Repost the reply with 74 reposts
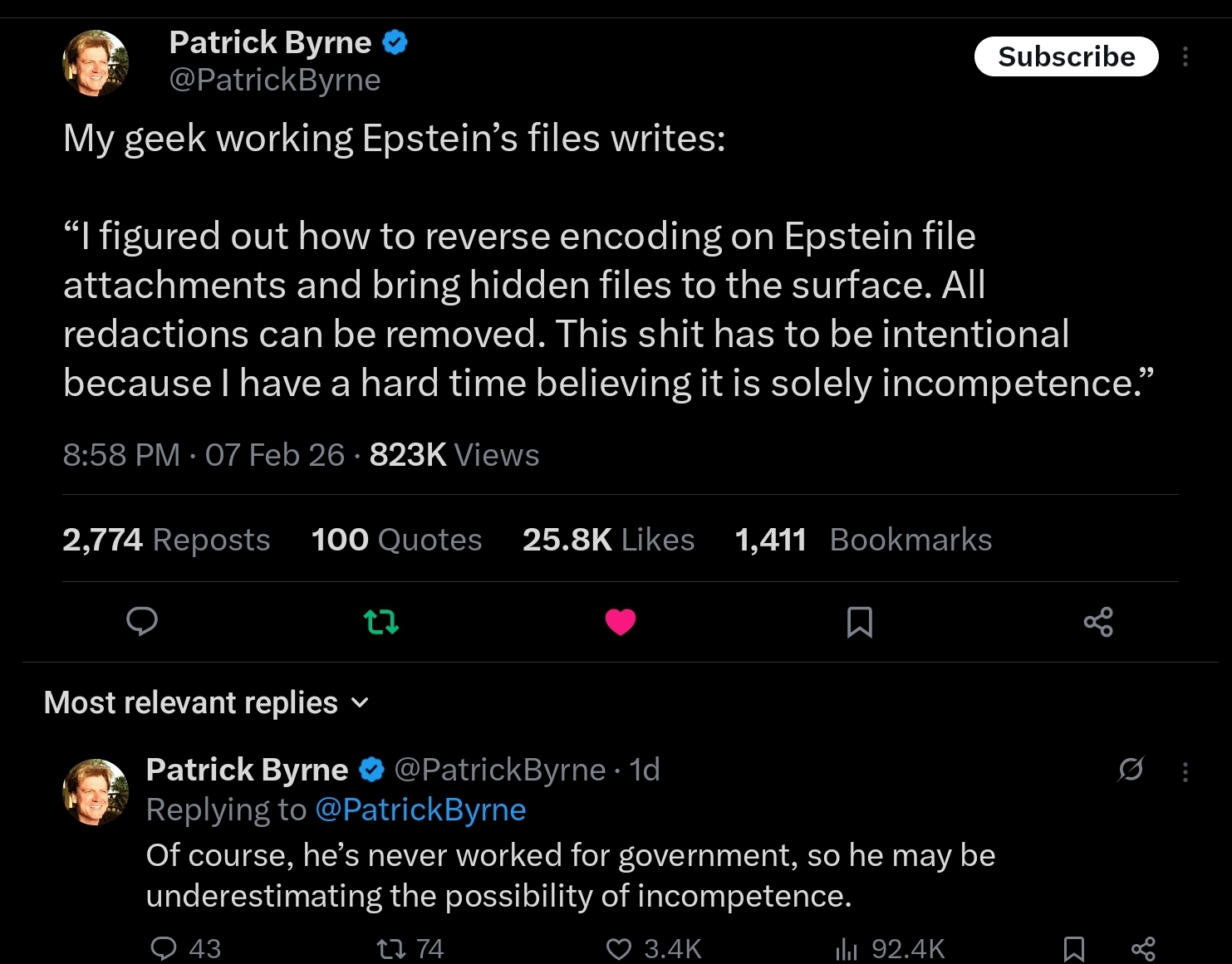 click(388, 948)
